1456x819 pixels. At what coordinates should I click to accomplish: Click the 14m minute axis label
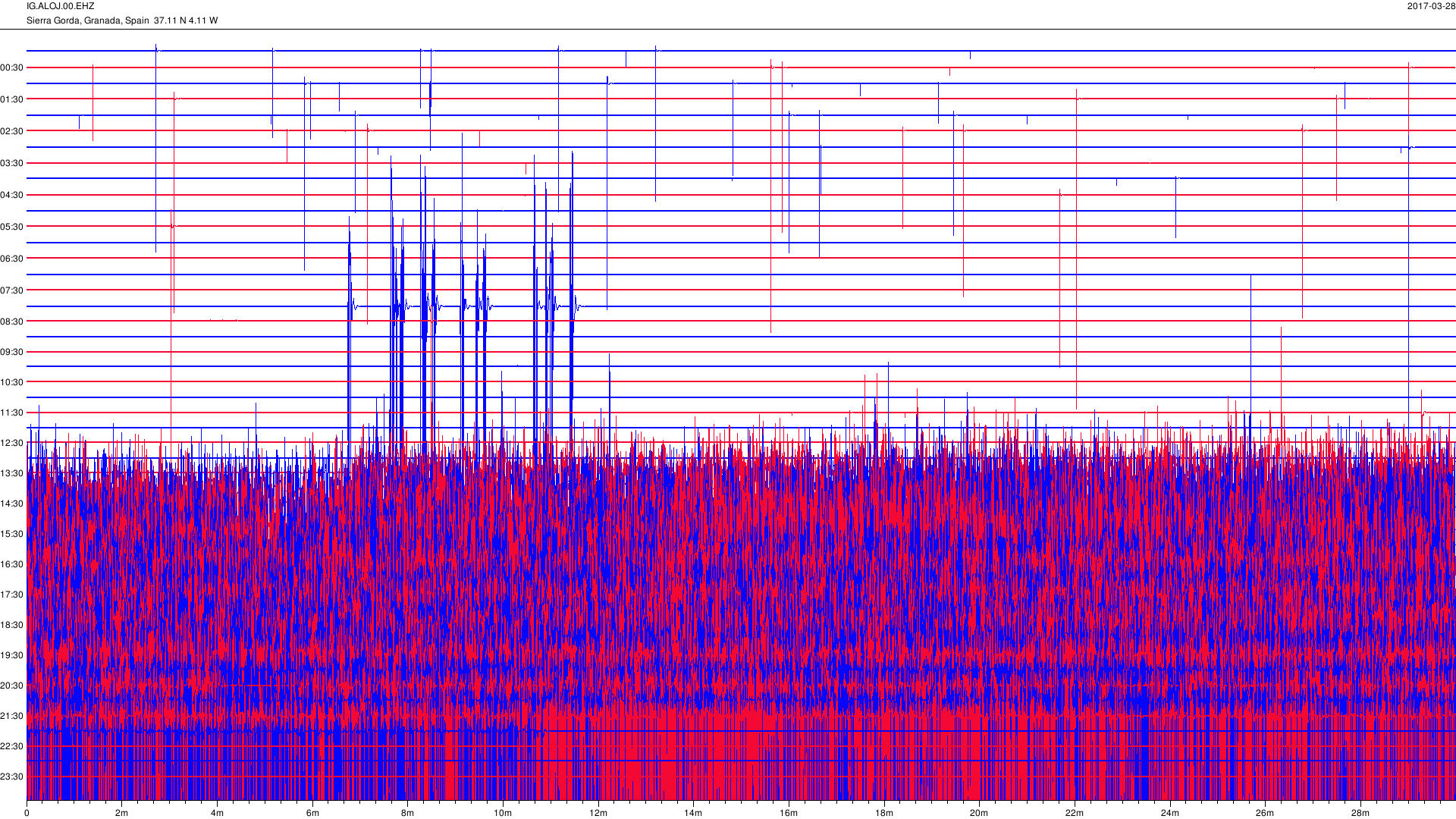coord(693,813)
